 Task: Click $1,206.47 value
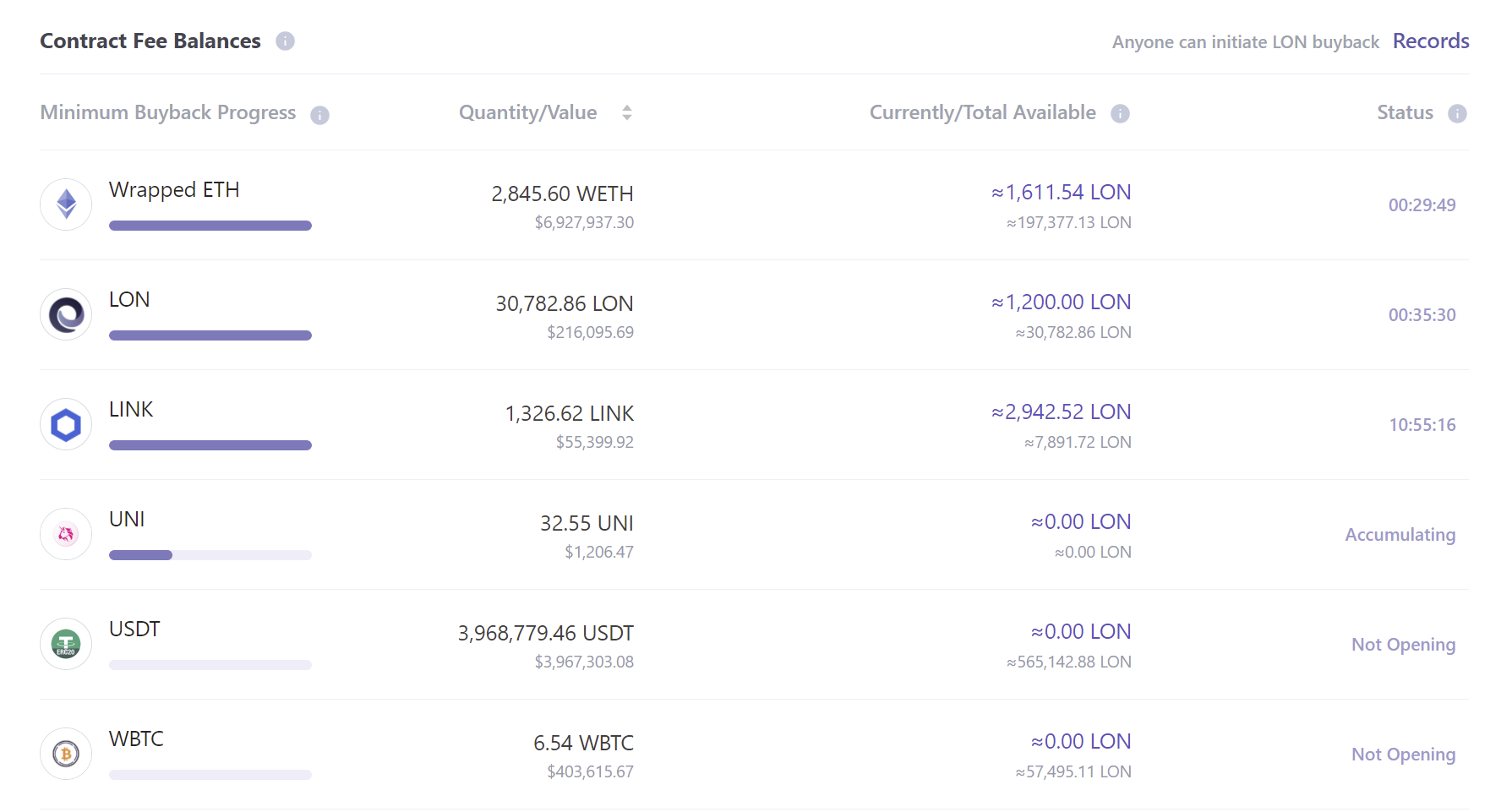[598, 552]
